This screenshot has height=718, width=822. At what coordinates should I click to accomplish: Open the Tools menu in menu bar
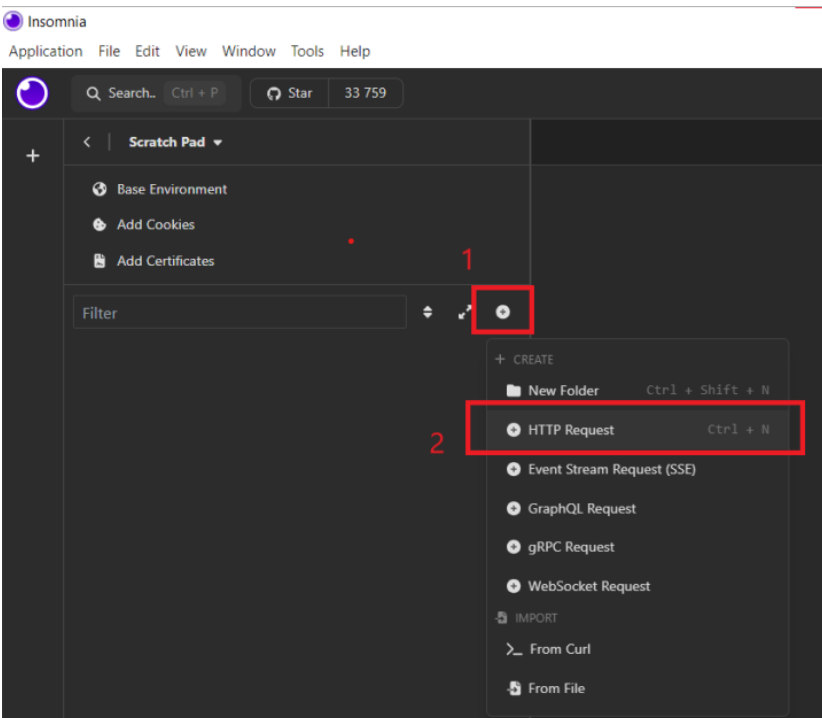tap(308, 51)
